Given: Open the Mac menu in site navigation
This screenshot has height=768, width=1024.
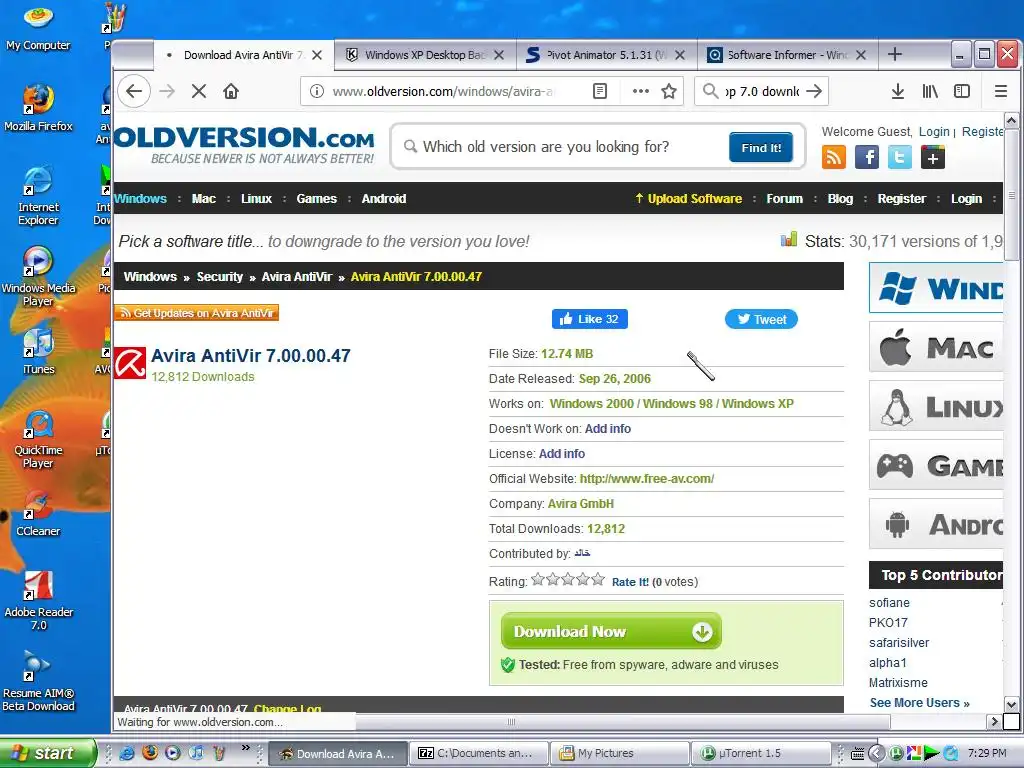Looking at the screenshot, I should click(204, 199).
